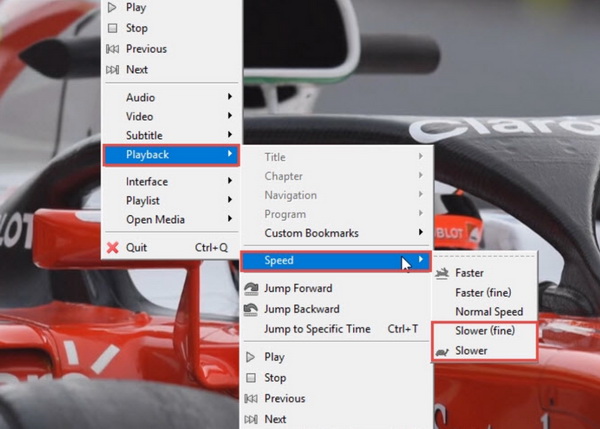Click Stop label in main context menu
Viewport: 600px width, 429px height.
click(137, 28)
